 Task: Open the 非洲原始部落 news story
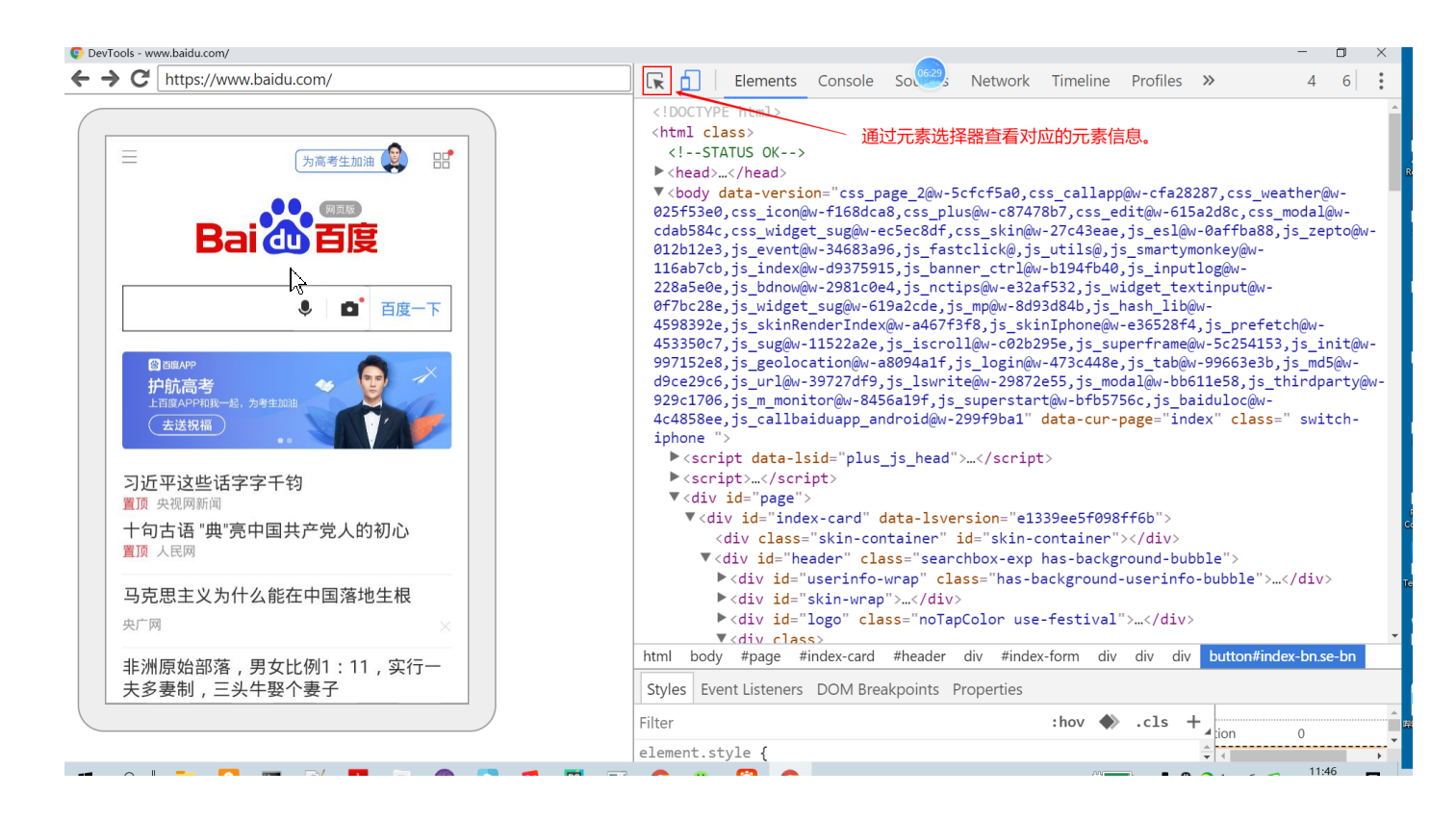282,678
